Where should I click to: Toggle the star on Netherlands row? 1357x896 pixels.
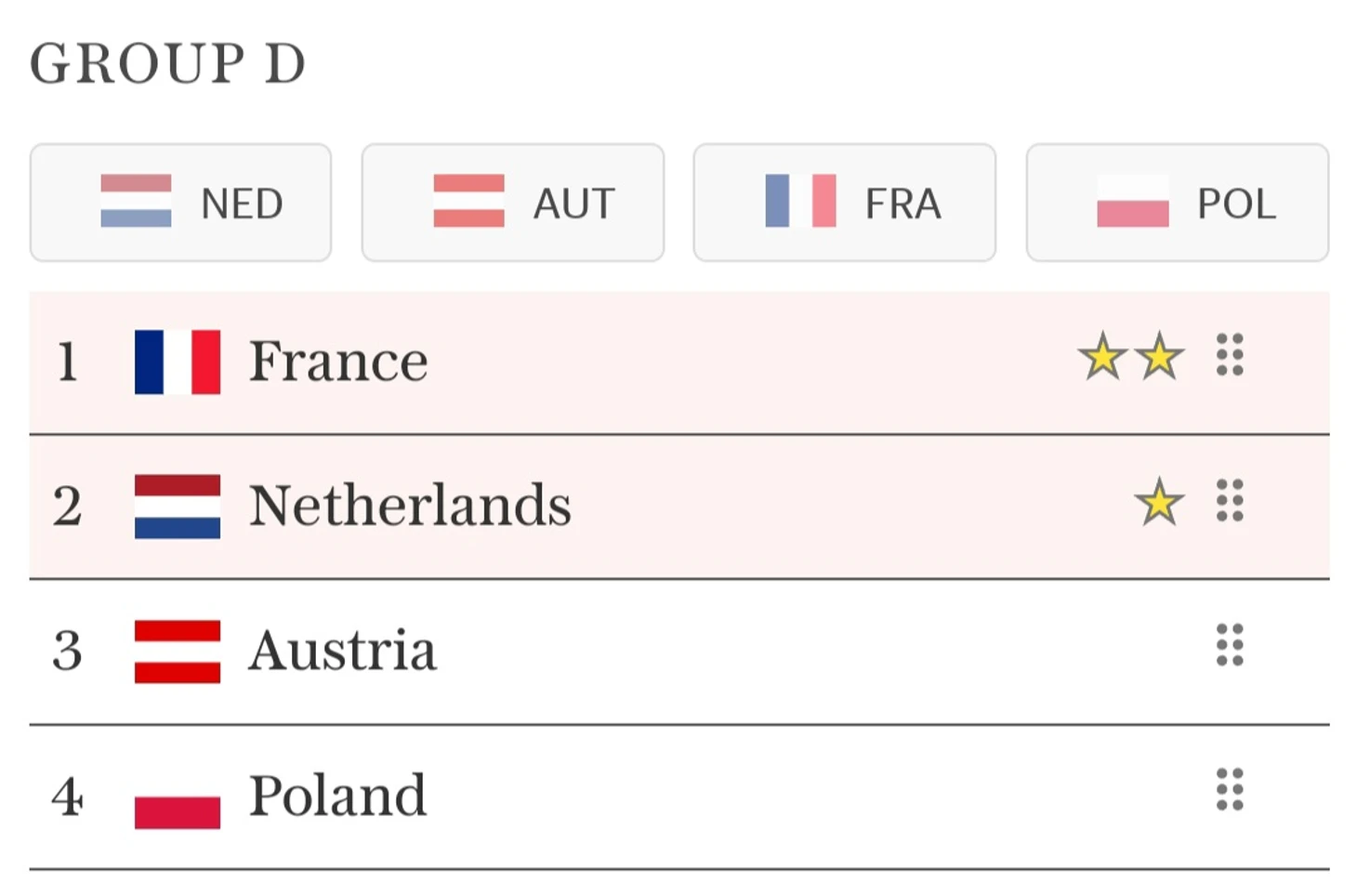(1159, 503)
